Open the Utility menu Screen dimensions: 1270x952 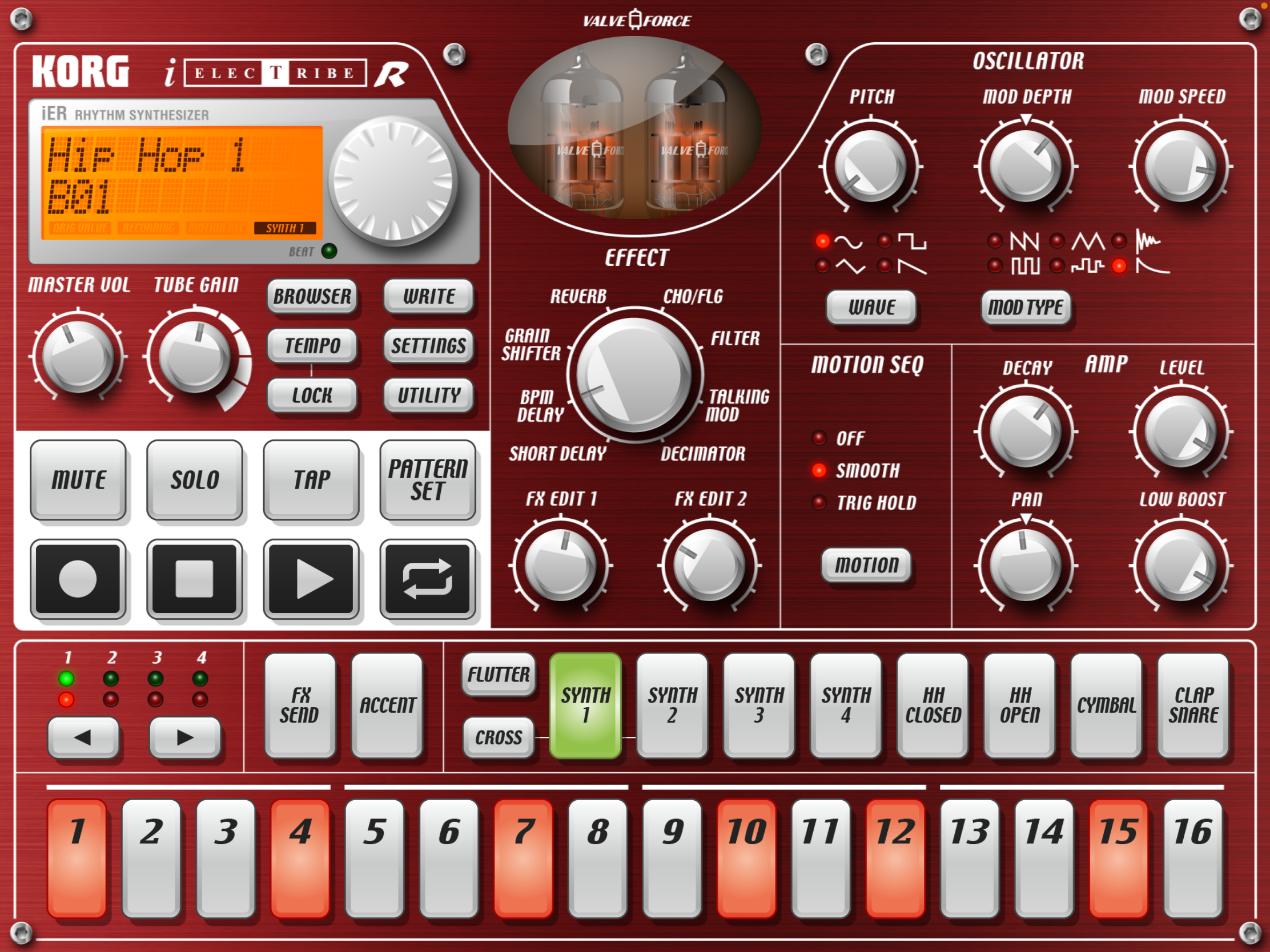[x=428, y=395]
